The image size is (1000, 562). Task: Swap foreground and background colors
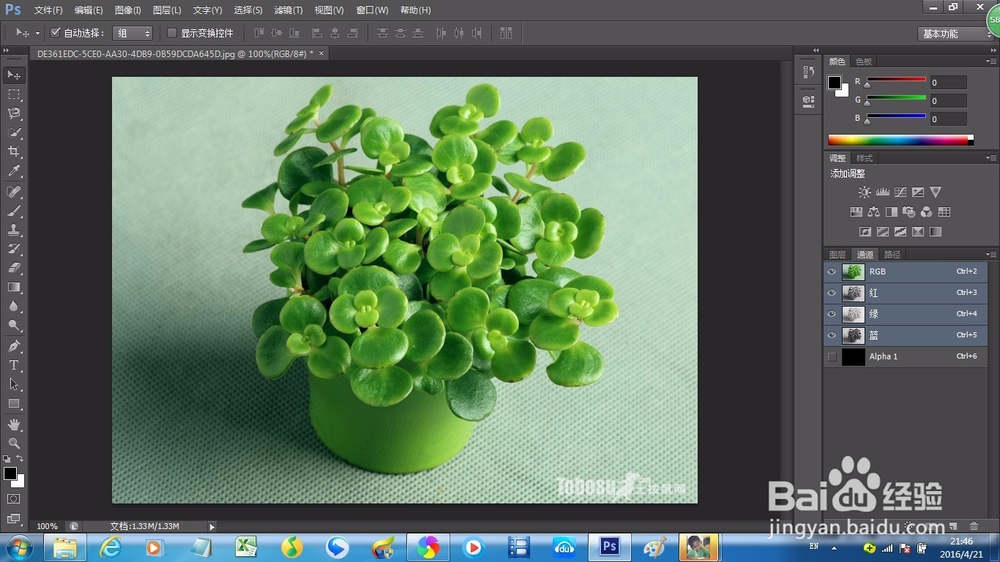click(20, 459)
